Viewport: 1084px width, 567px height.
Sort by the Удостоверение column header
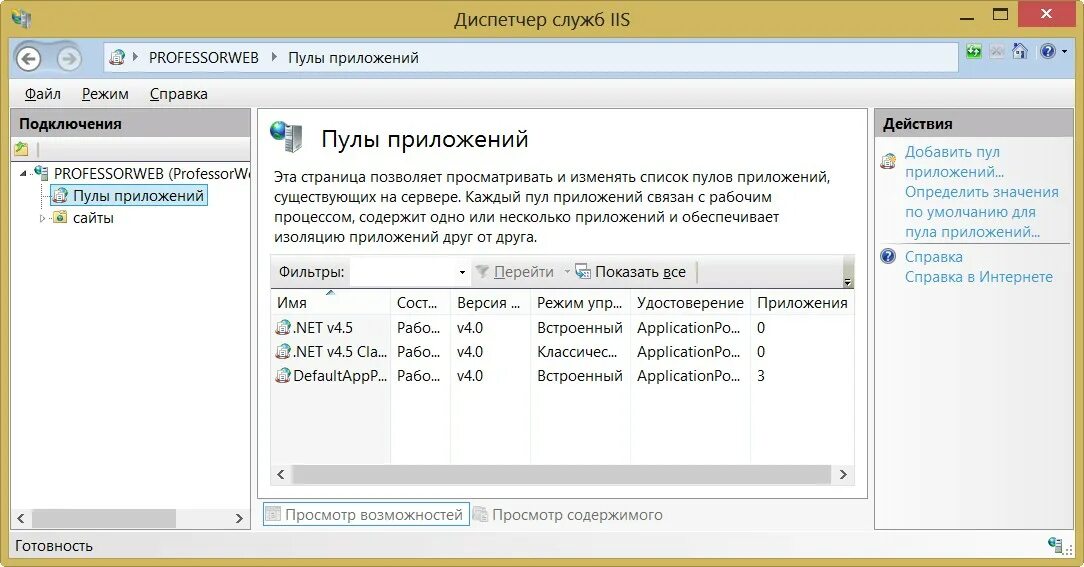pyautogui.click(x=690, y=303)
